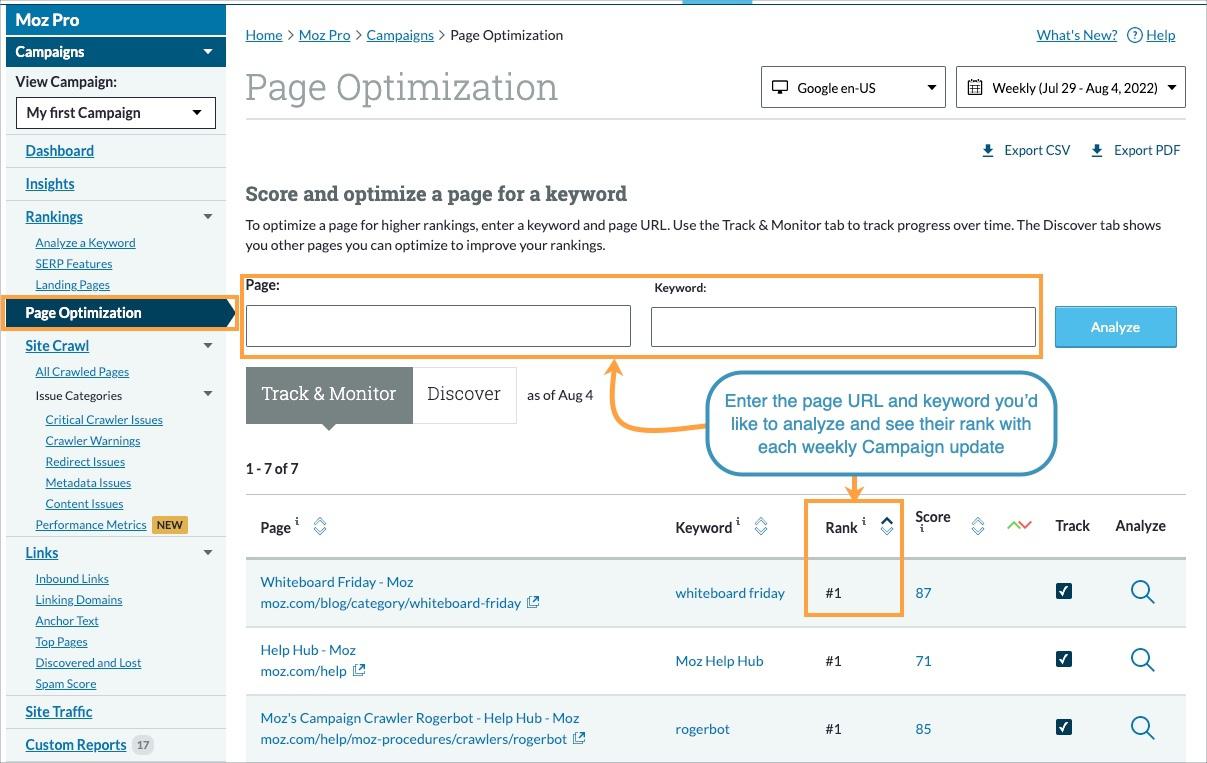
Task: Click the Analyze button
Action: tap(1115, 326)
